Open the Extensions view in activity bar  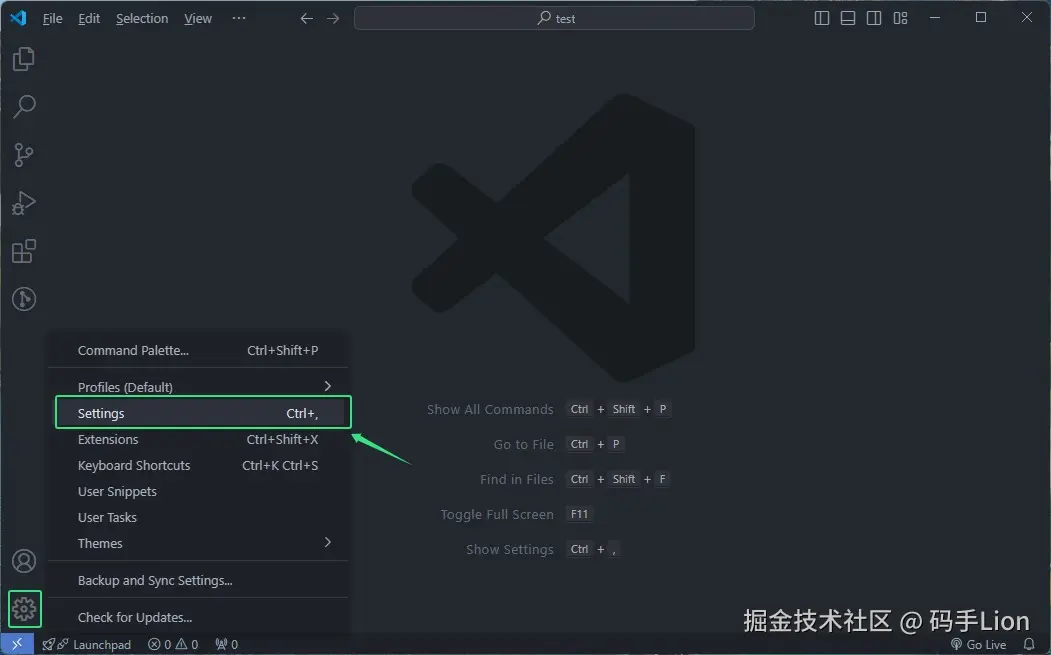[x=23, y=251]
